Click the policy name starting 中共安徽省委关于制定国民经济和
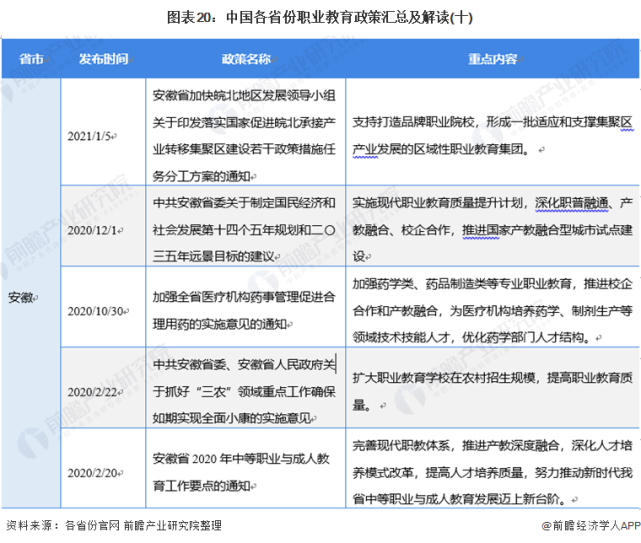The height and width of the screenshot is (543, 641). (x=244, y=230)
